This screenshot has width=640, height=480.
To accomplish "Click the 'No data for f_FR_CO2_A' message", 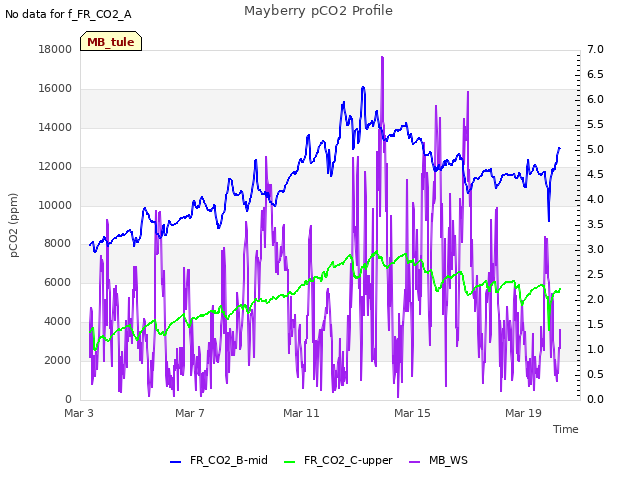I will (x=68, y=15).
